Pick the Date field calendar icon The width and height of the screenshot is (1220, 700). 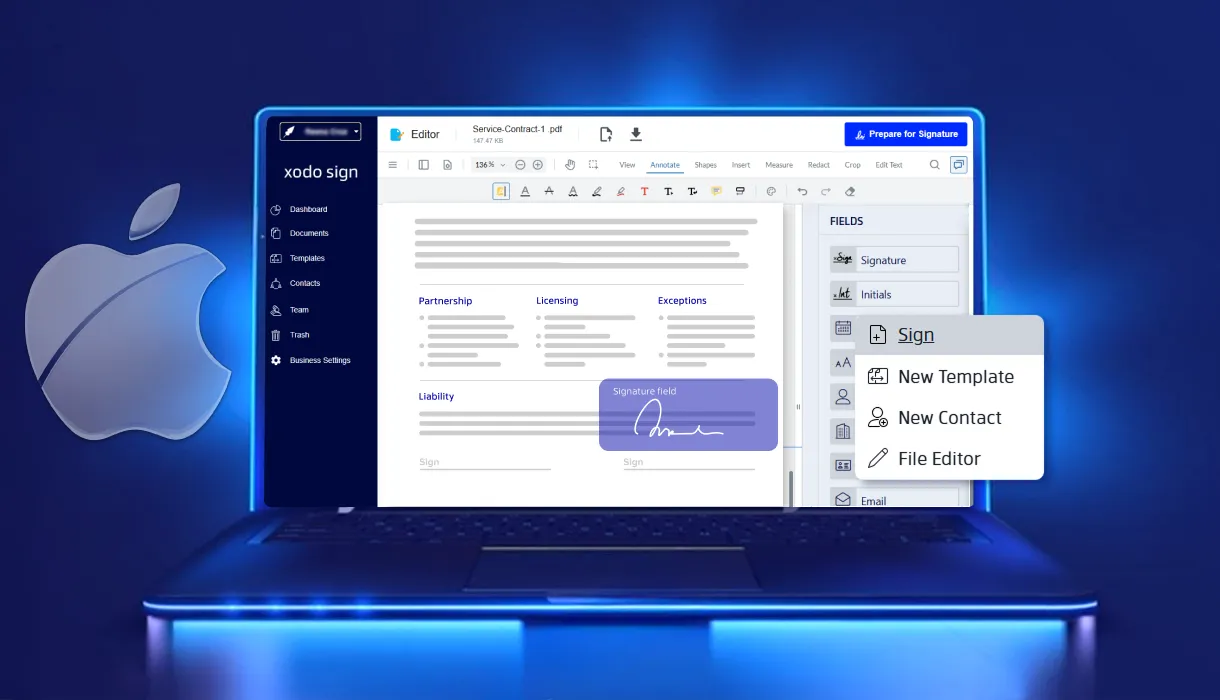(x=843, y=328)
